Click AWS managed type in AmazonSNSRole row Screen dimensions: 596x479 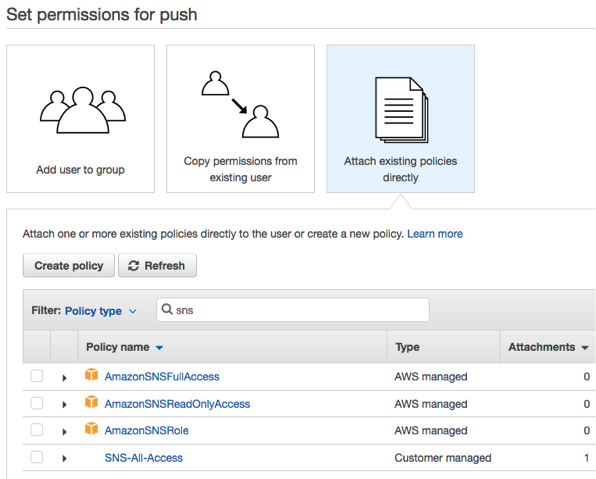pyautogui.click(x=431, y=430)
